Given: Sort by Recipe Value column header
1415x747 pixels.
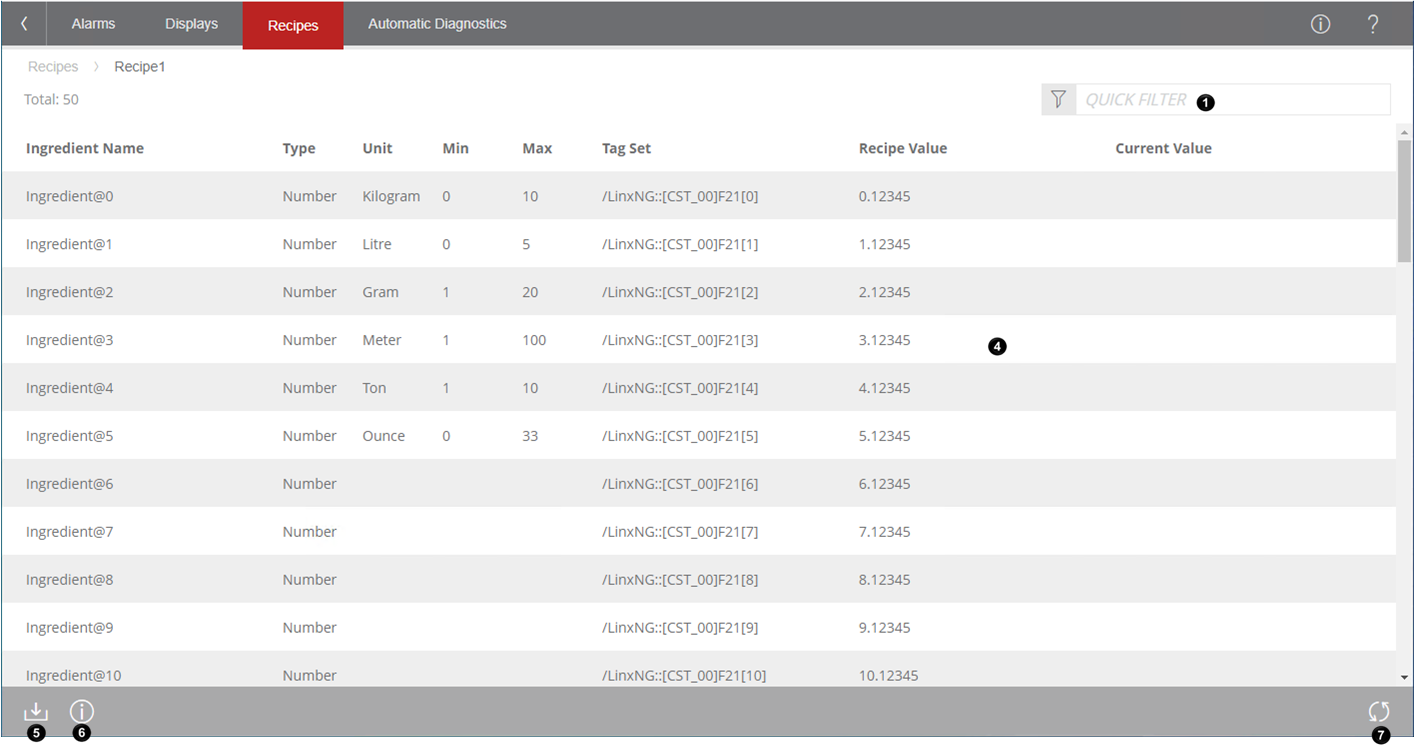Looking at the screenshot, I should [x=902, y=148].
